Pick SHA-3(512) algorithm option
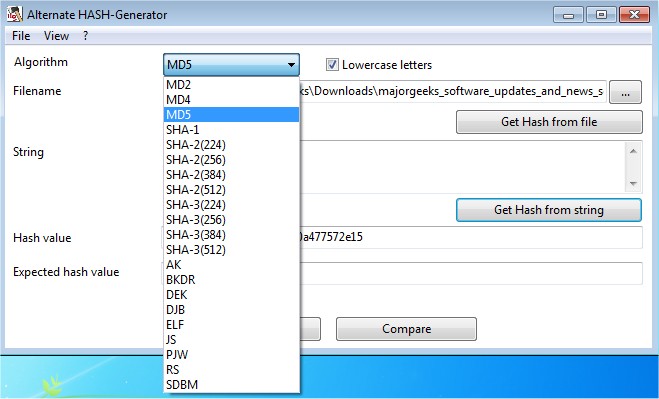The image size is (659, 399). [x=231, y=250]
